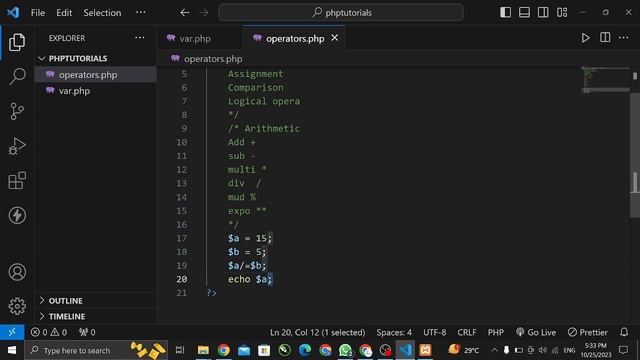This screenshot has width=640, height=360.
Task: Open File Explorer from the taskbar
Action: point(203,350)
